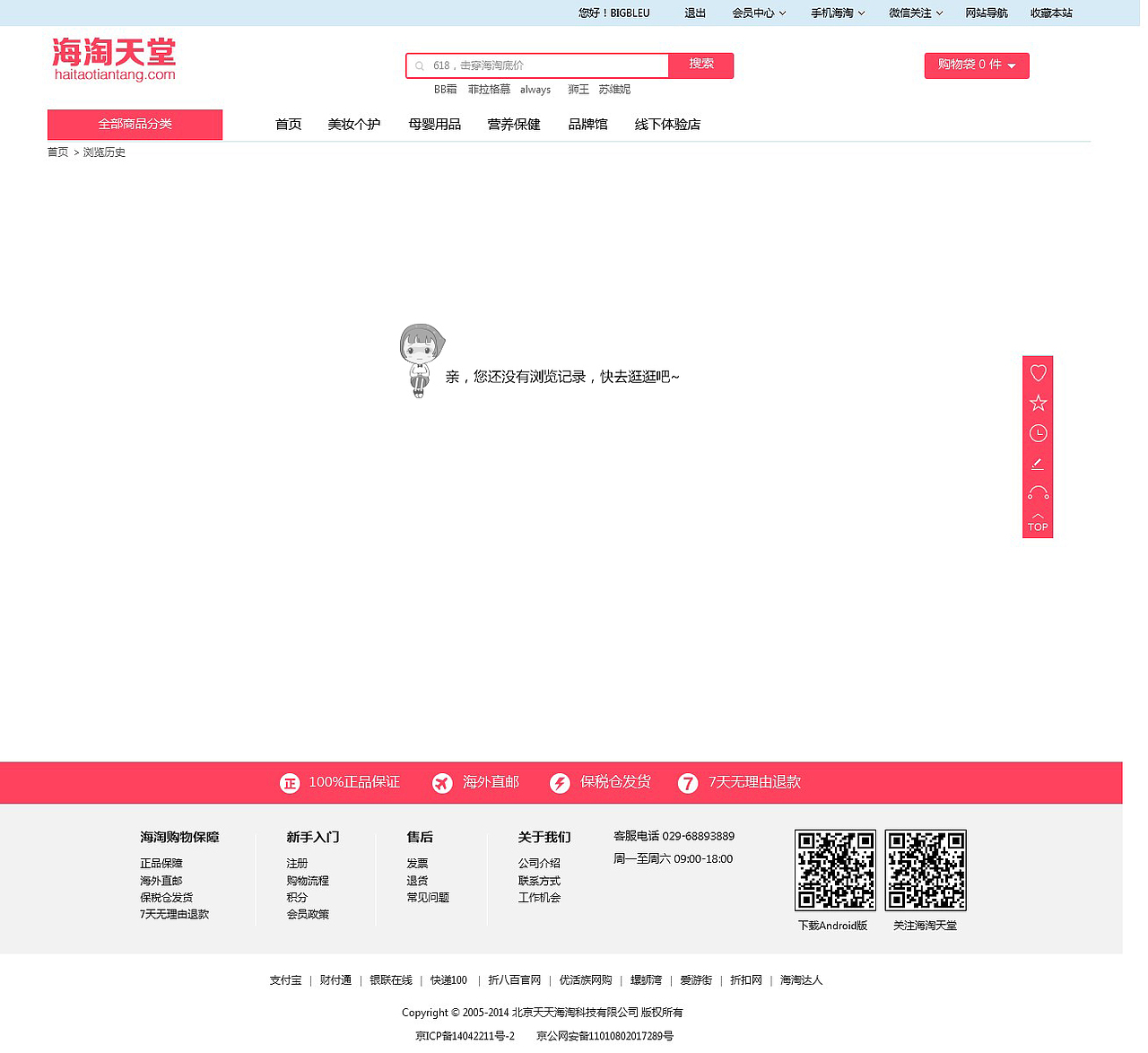Open browsing history via the clock icon

[1038, 433]
